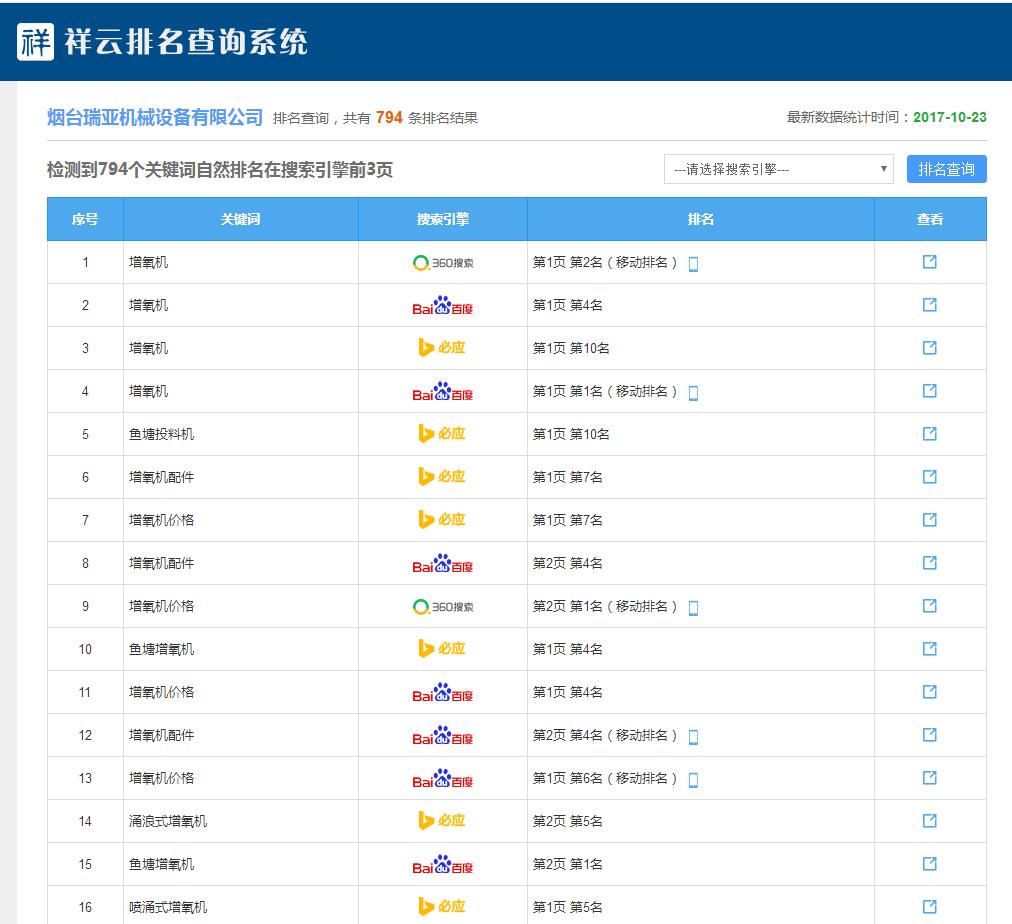Select keyword 鱼塘投料机 in row 5
This screenshot has width=1012, height=924.
(x=161, y=434)
